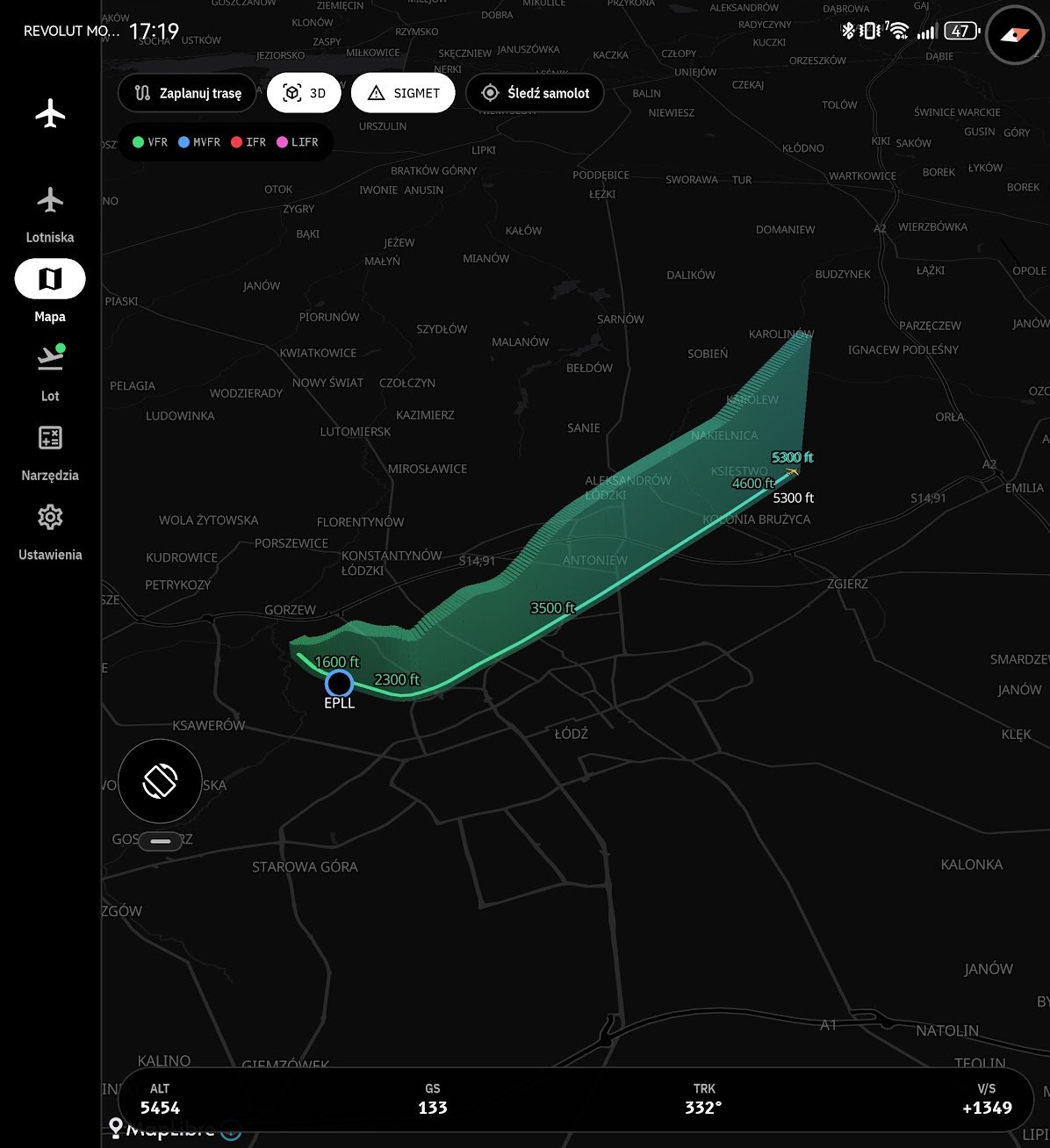Toggle the 3D view mode
This screenshot has width=1050, height=1148.
click(x=305, y=93)
